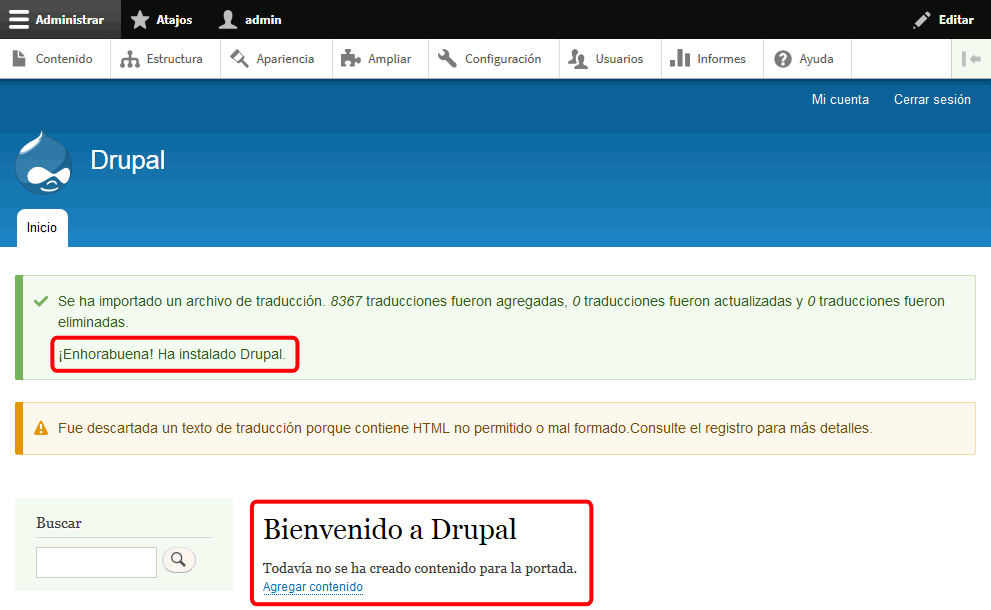This screenshot has width=991, height=610.
Task: Click the Editar button label
Action: pyautogui.click(x=956, y=20)
